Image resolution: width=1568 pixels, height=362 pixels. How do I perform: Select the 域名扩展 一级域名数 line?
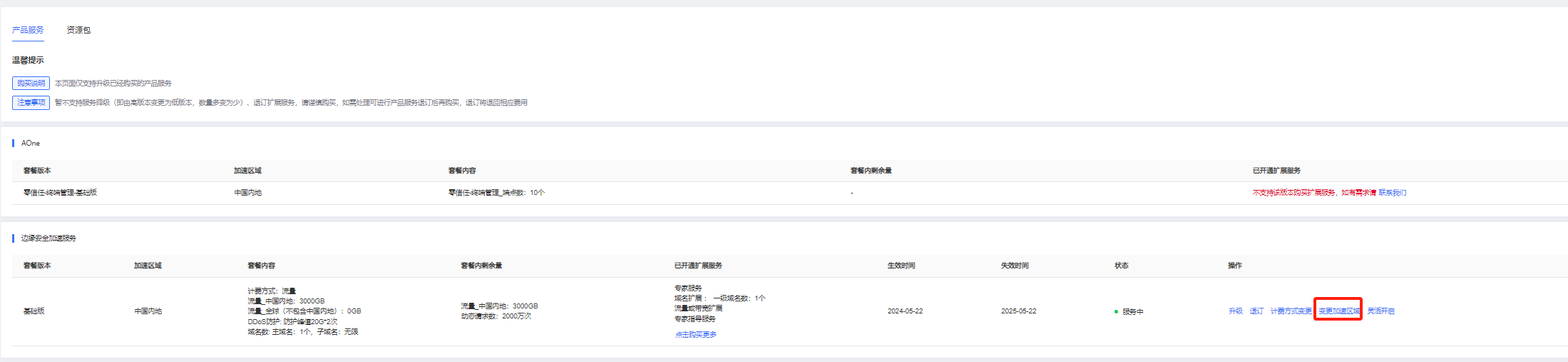pyautogui.click(x=720, y=298)
